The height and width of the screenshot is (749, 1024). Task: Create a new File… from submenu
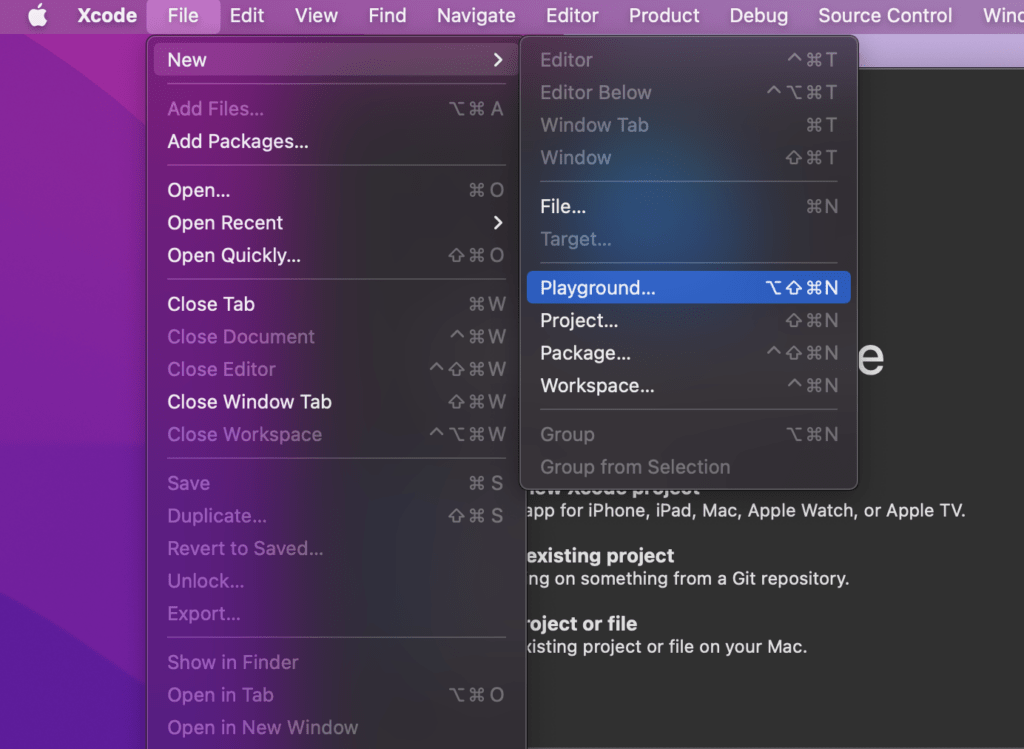[x=688, y=206]
